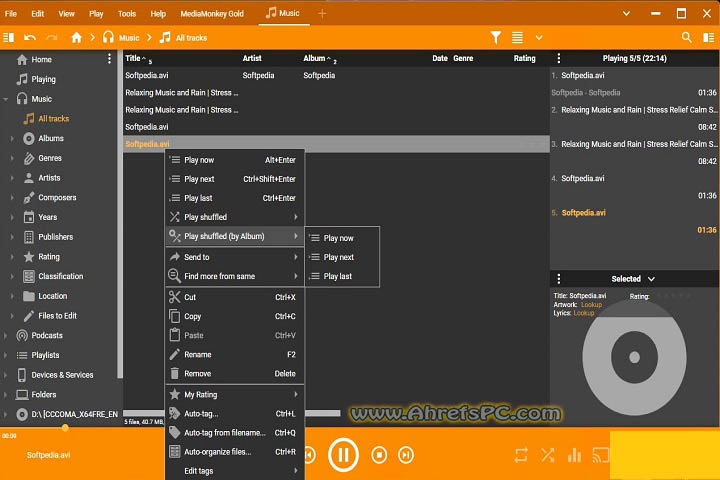
Task: Open the File menu
Action: (11, 14)
